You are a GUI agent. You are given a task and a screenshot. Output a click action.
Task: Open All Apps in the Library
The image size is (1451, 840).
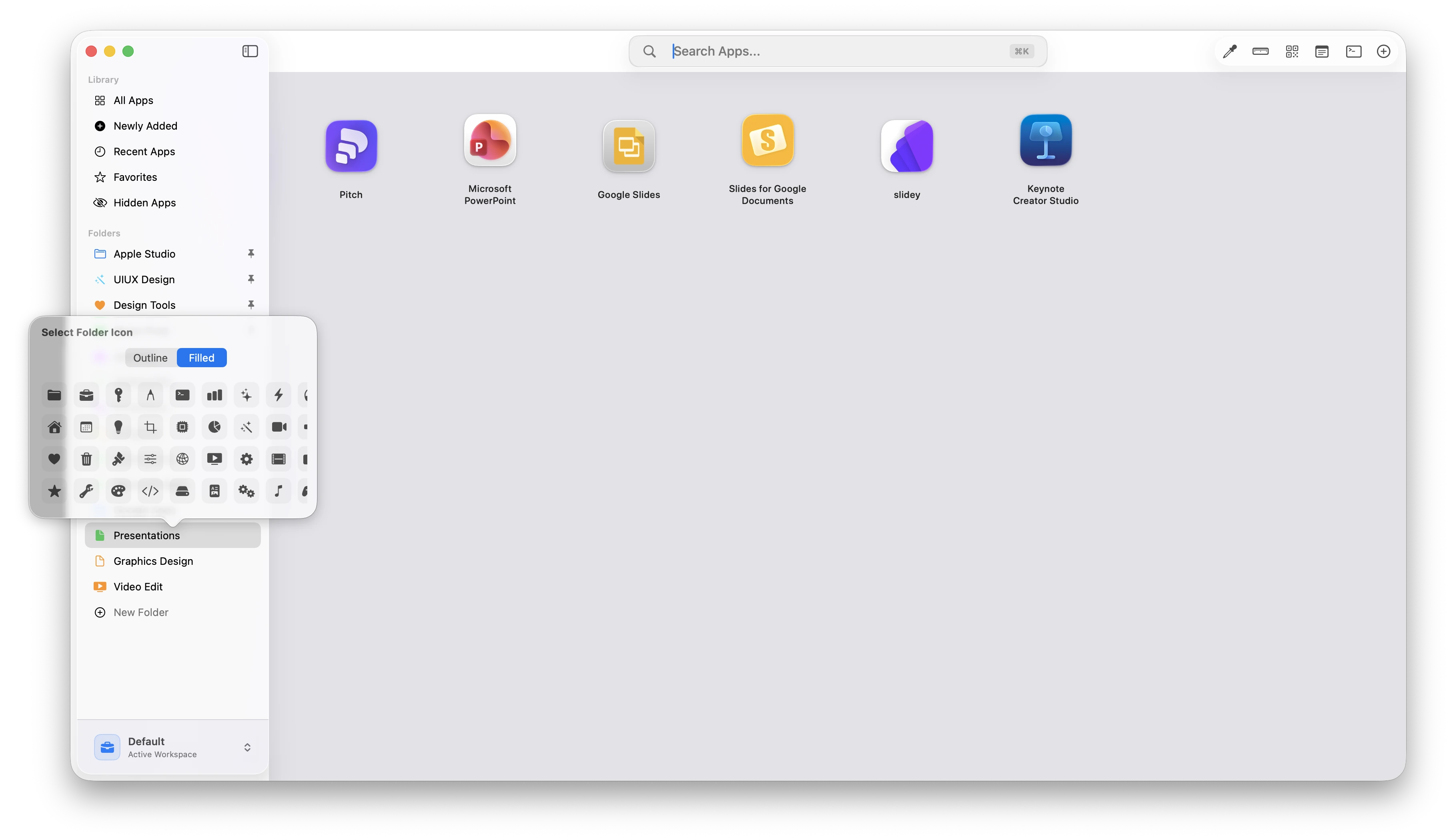click(173, 100)
